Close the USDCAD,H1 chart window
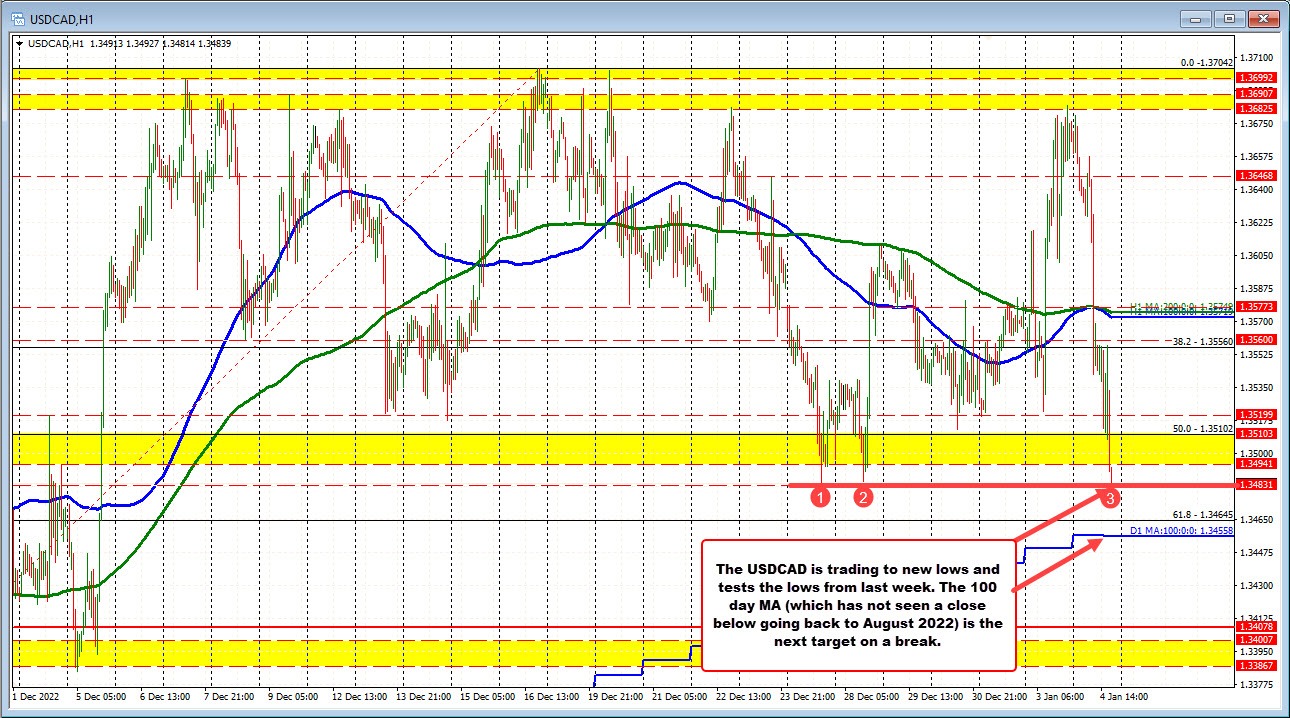1290x718 pixels. point(1264,18)
